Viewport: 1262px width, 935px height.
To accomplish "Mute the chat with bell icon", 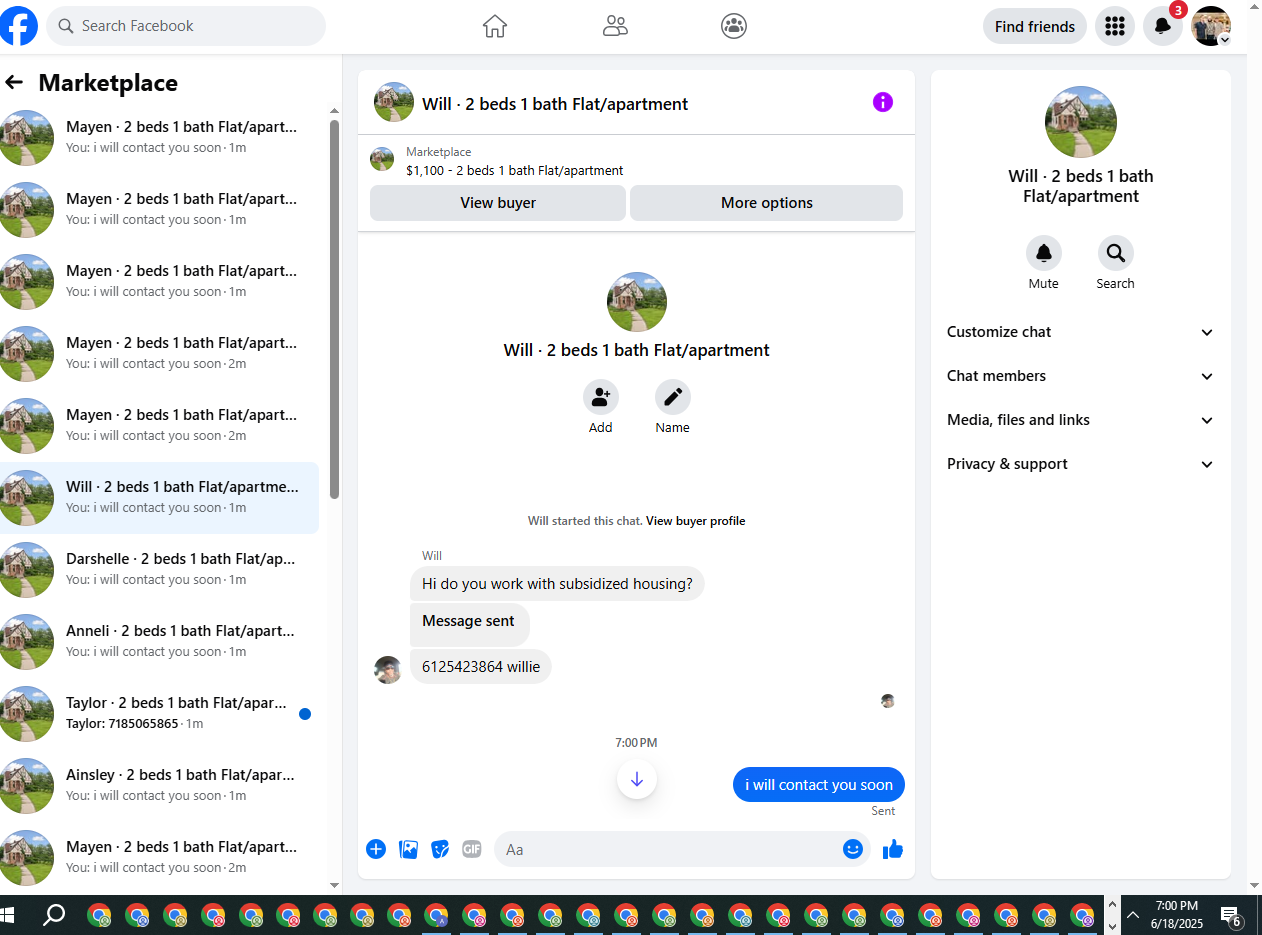I will tap(1044, 253).
